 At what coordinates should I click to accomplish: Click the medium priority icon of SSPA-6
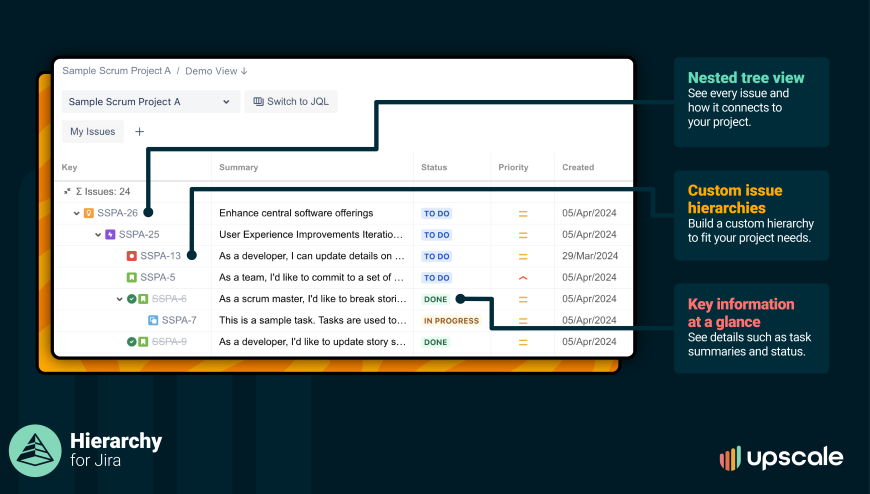pos(523,300)
